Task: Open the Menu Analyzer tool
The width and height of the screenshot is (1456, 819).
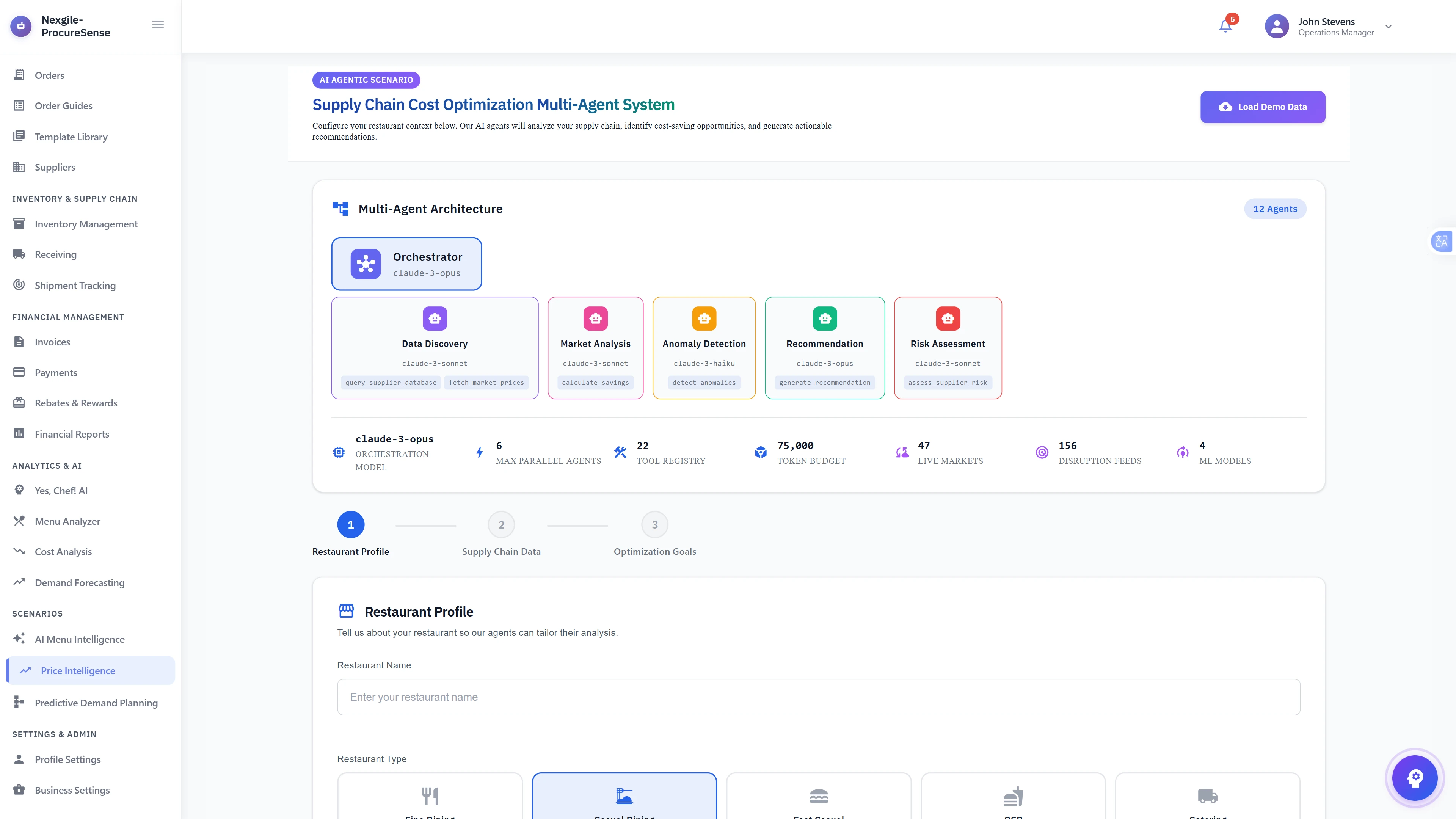Action: 67,521
